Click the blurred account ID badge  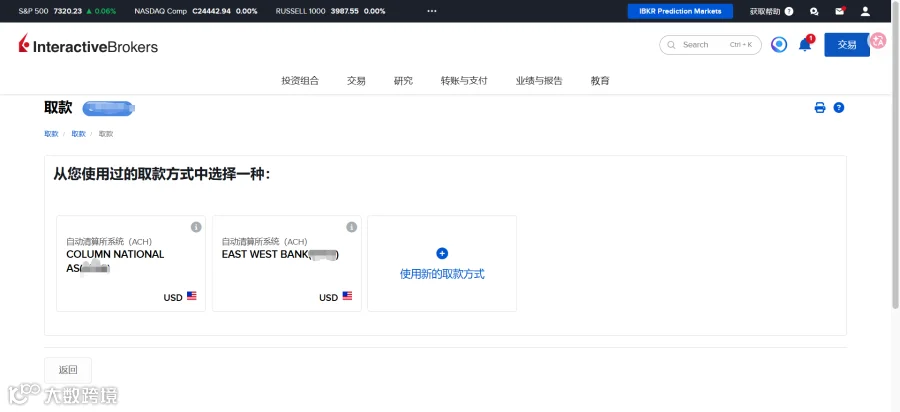pyautogui.click(x=108, y=108)
